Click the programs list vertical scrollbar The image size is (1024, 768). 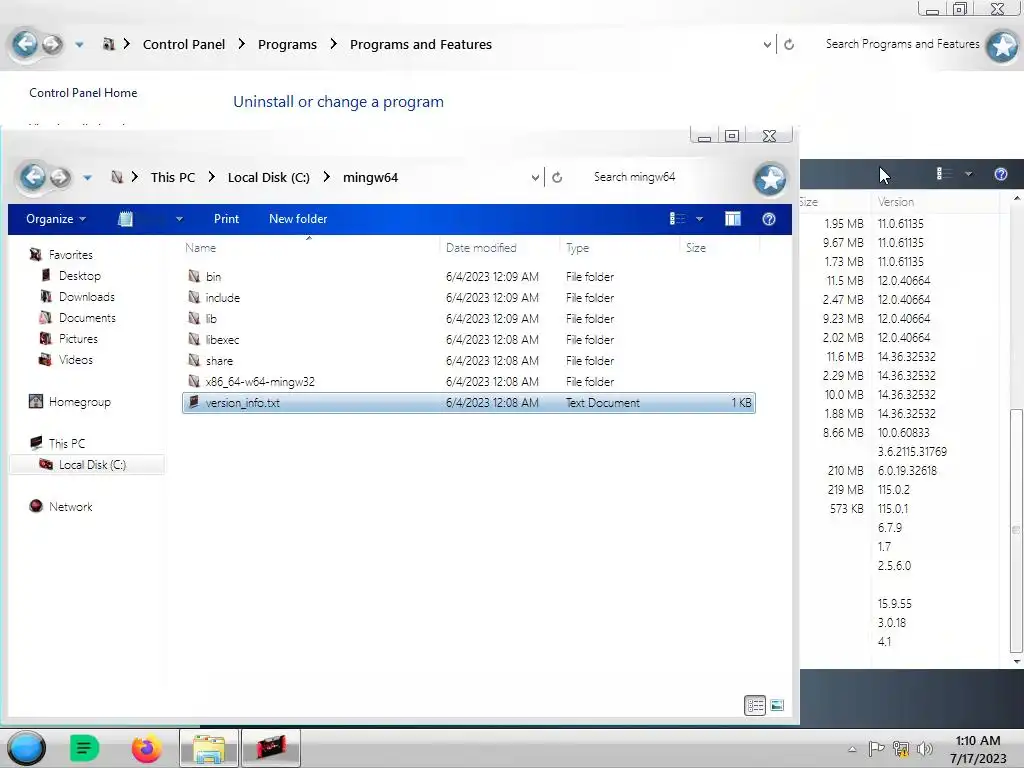(x=1016, y=530)
